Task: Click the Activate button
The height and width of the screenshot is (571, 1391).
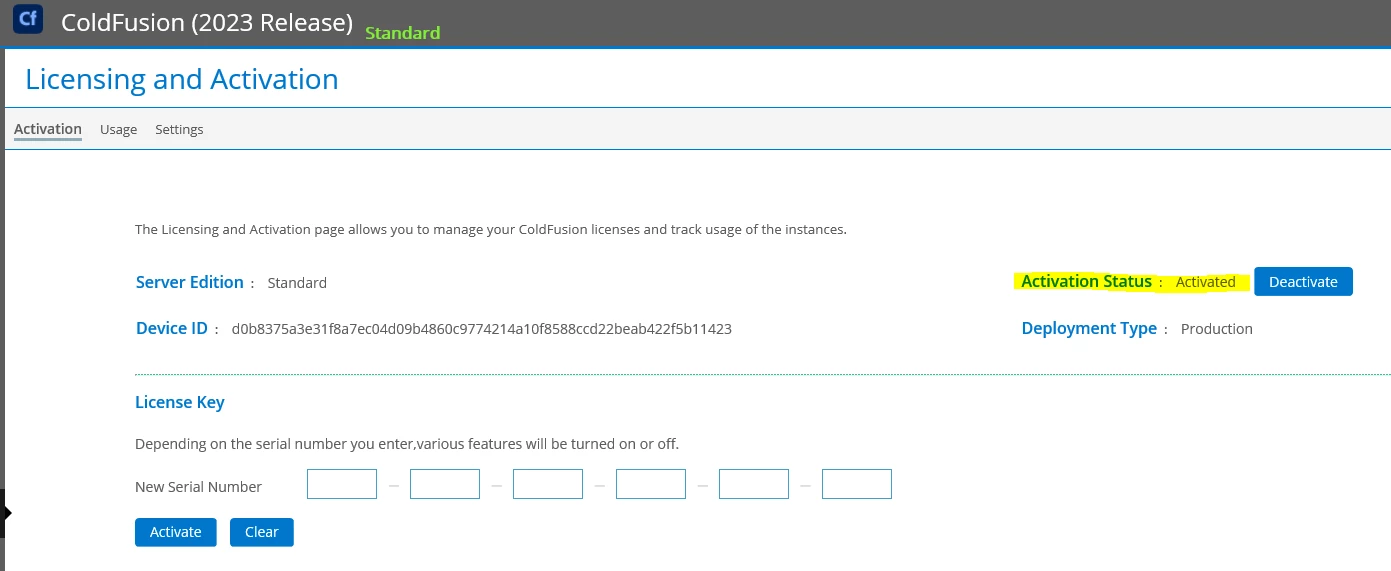Action: pos(176,532)
